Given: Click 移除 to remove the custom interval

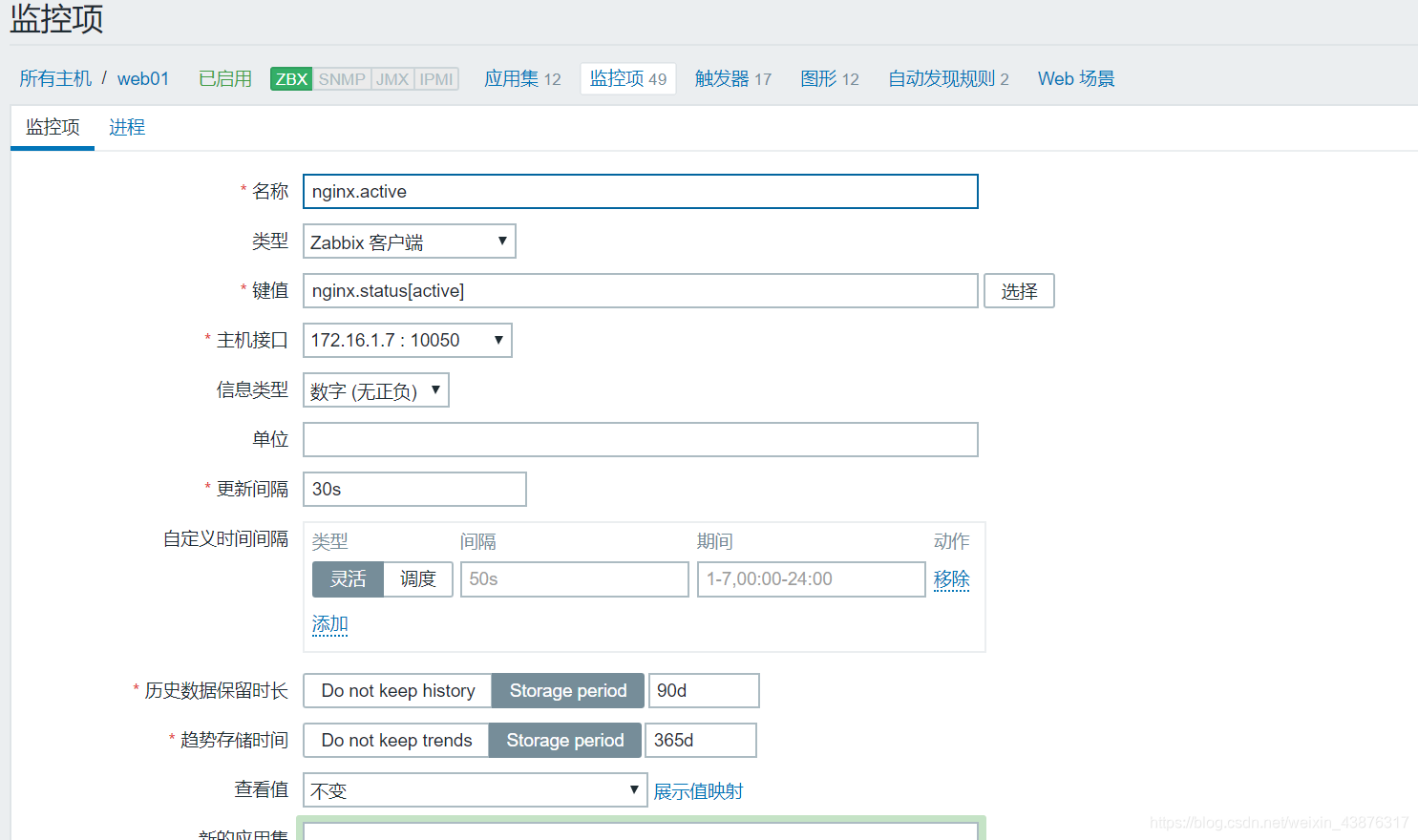Looking at the screenshot, I should (951, 579).
